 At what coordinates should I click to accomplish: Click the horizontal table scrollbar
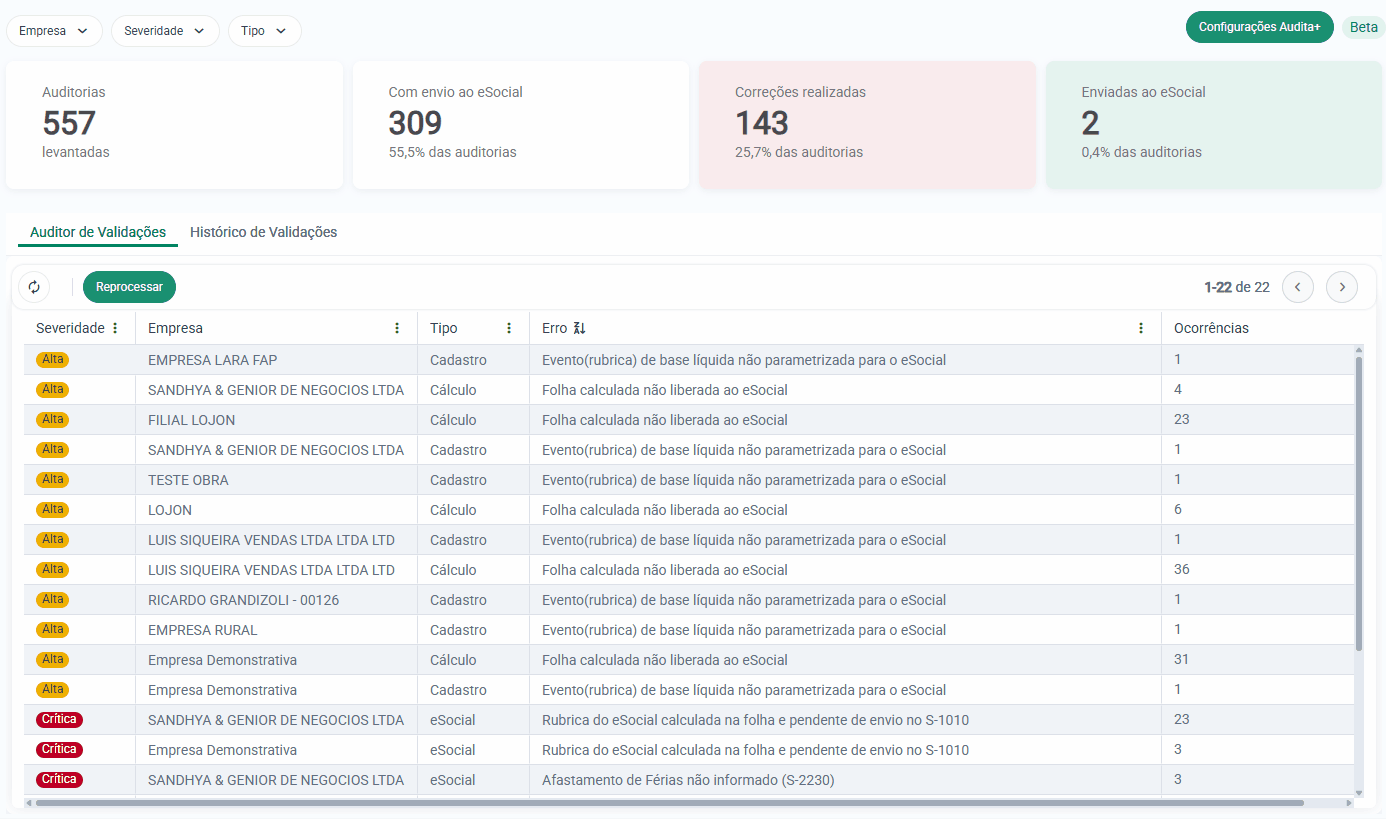click(670, 802)
